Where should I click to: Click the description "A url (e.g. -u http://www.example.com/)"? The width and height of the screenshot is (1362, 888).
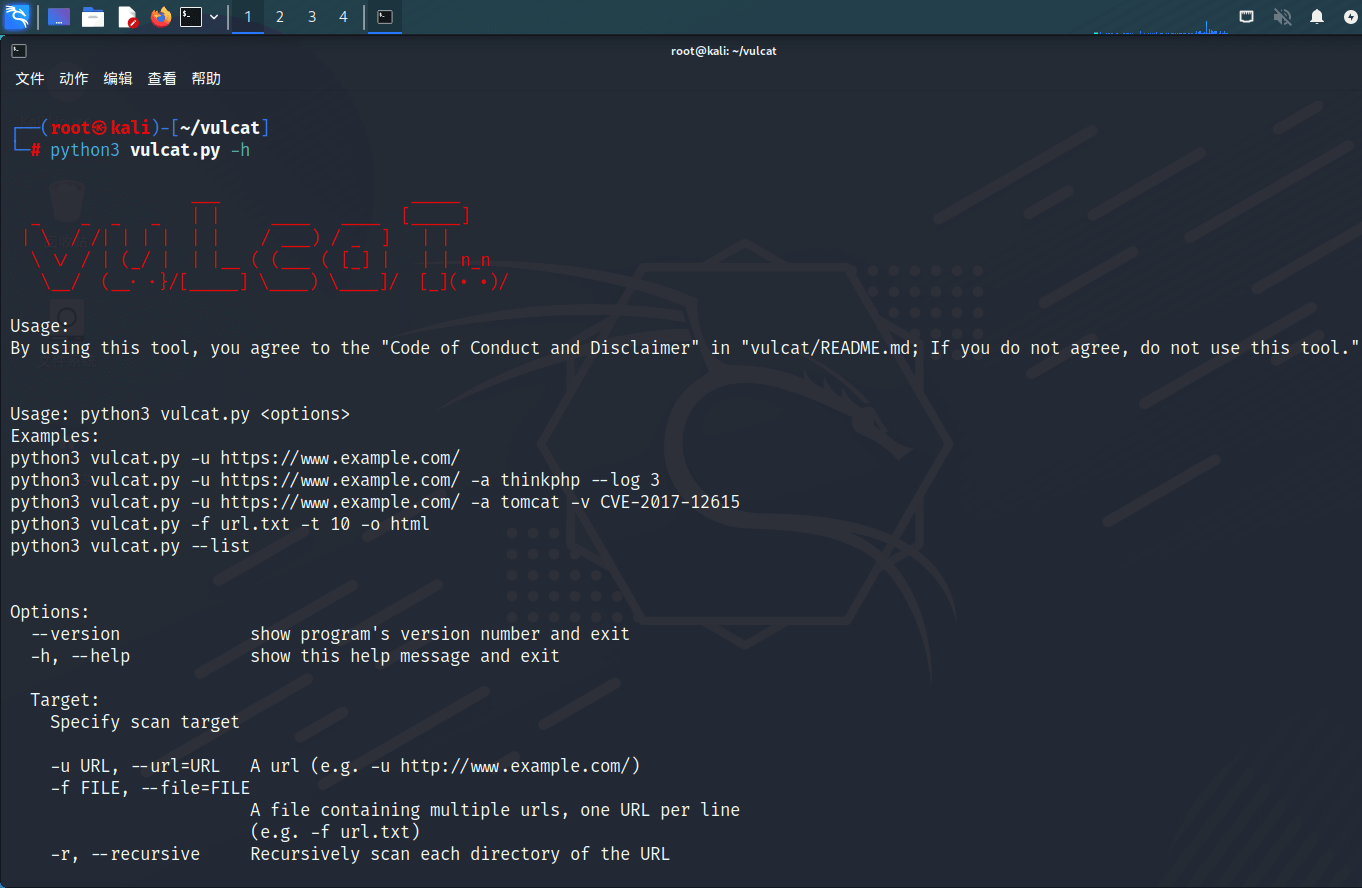coord(445,766)
